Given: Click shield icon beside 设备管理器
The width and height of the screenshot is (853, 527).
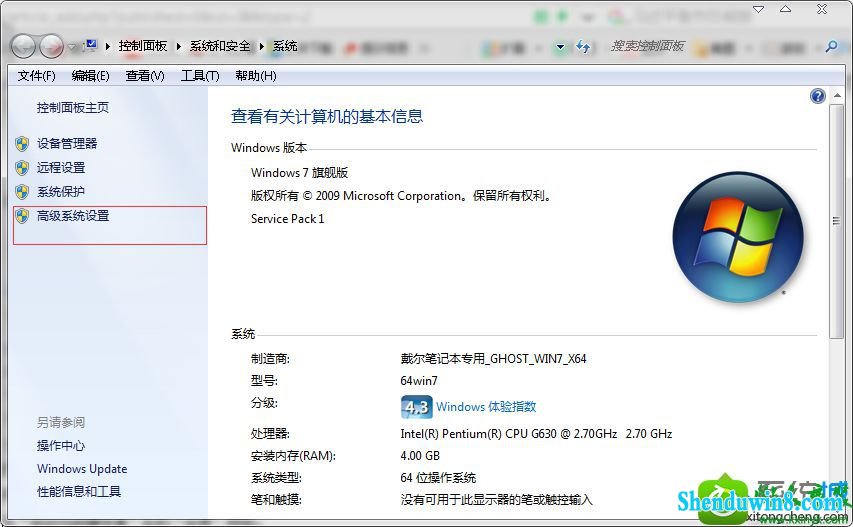Looking at the screenshot, I should tap(22, 144).
